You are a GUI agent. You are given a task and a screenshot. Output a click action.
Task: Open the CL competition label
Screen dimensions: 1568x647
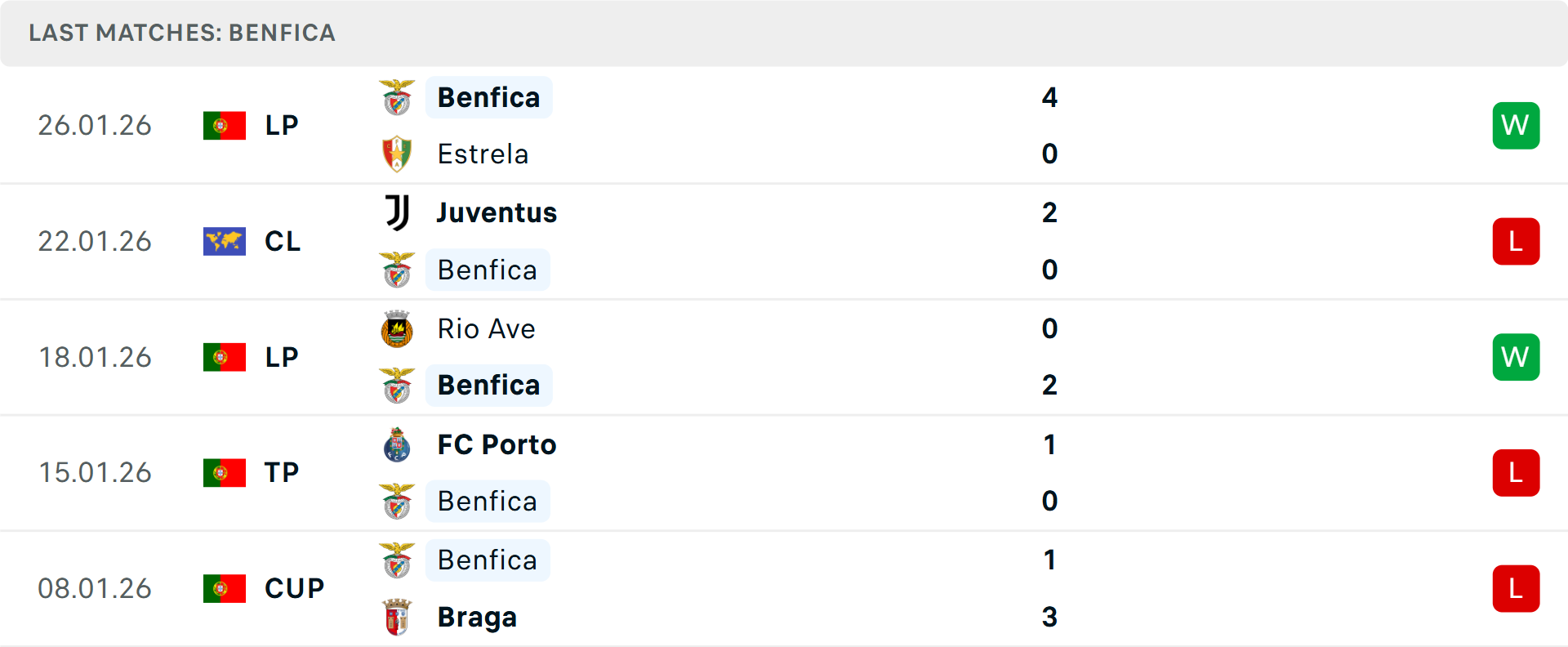click(x=282, y=241)
